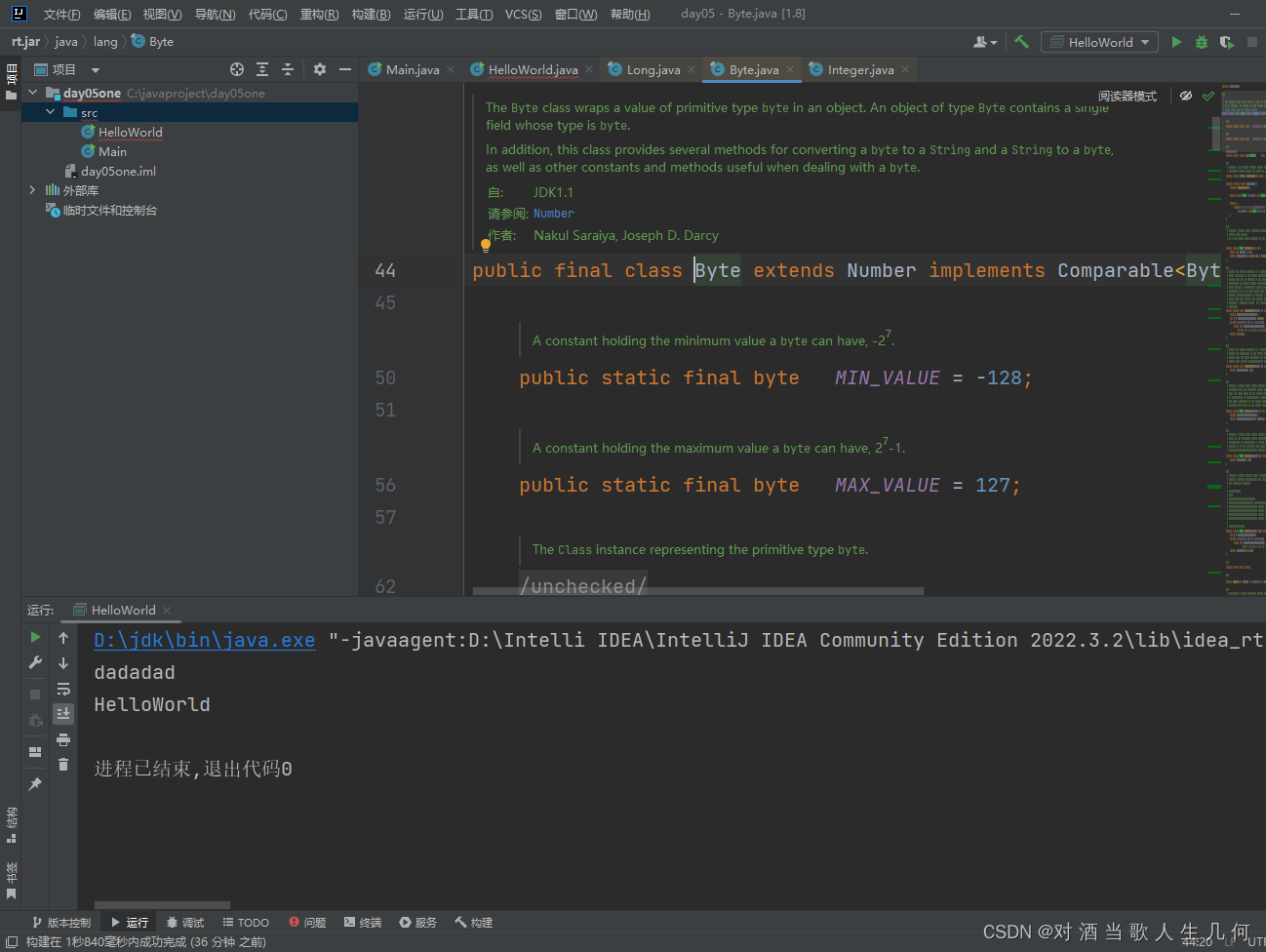Image resolution: width=1266 pixels, height=952 pixels.
Task: Select the HelloWorld class in the project tree
Action: tap(131, 133)
